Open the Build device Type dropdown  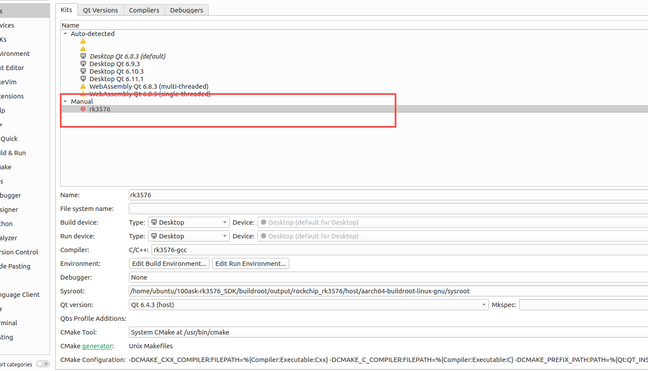tap(188, 222)
